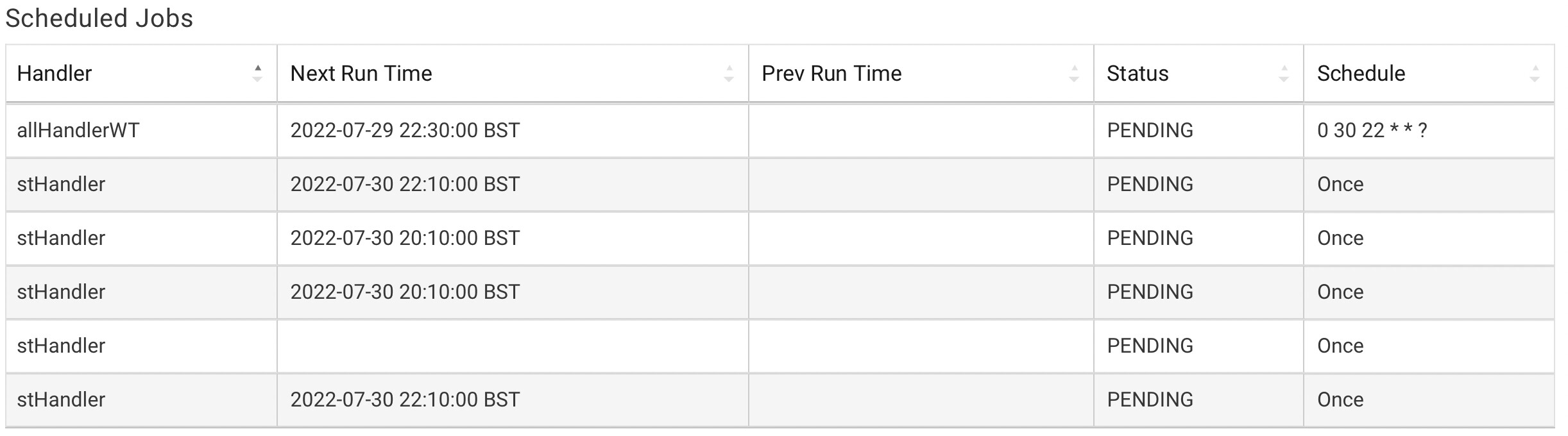
Task: Sort table by Handler column arrows
Action: [257, 73]
